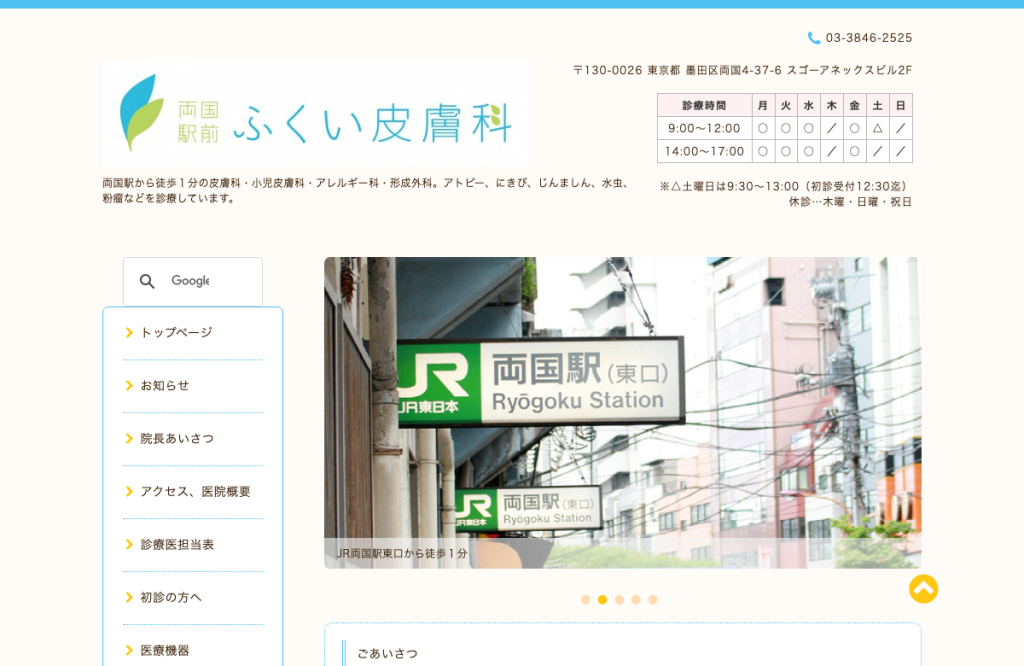Click the yellow scroll-to-top arrow button
Image resolution: width=1024 pixels, height=666 pixels.
pyautogui.click(x=923, y=589)
